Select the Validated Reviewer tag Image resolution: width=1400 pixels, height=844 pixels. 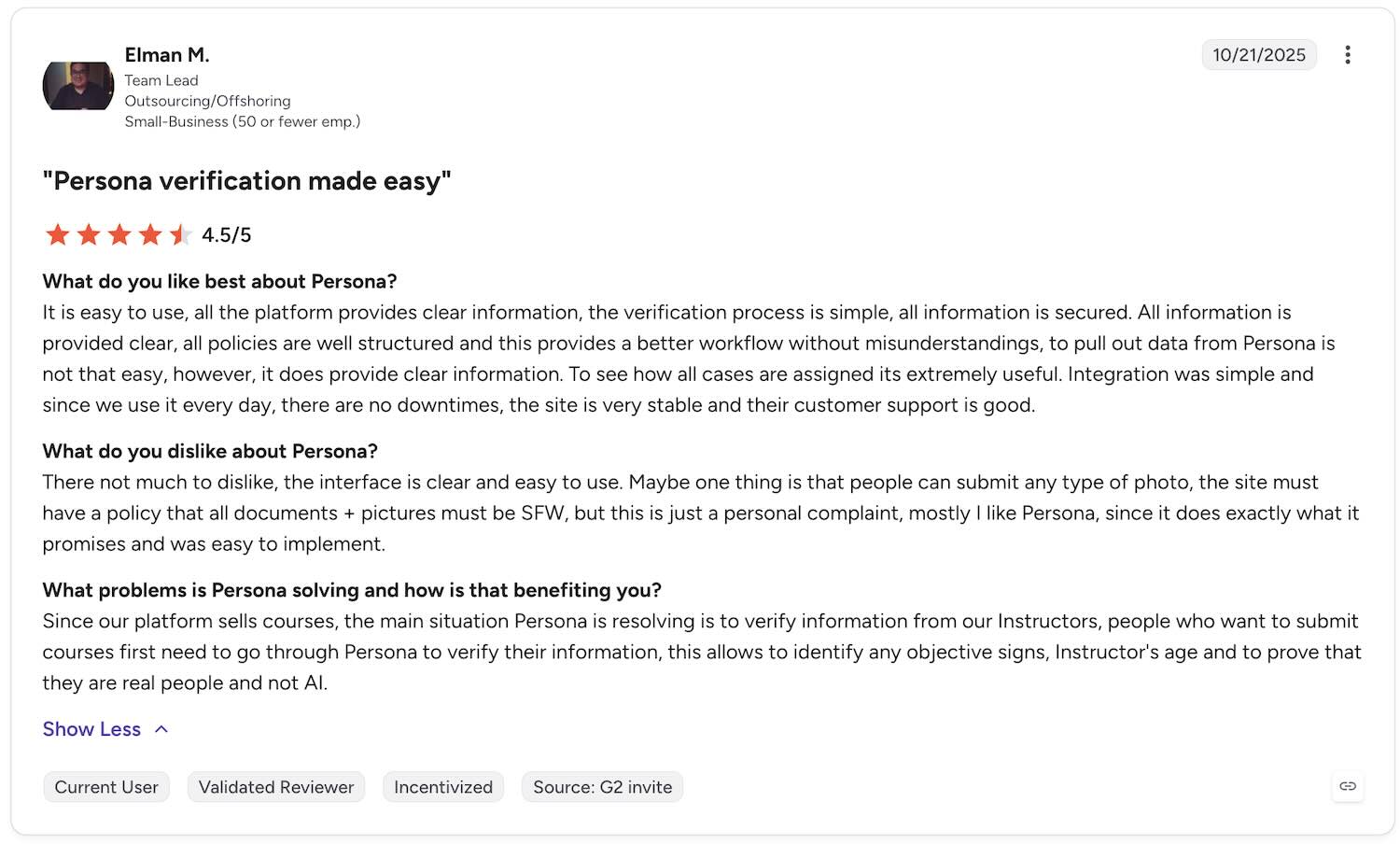(276, 787)
